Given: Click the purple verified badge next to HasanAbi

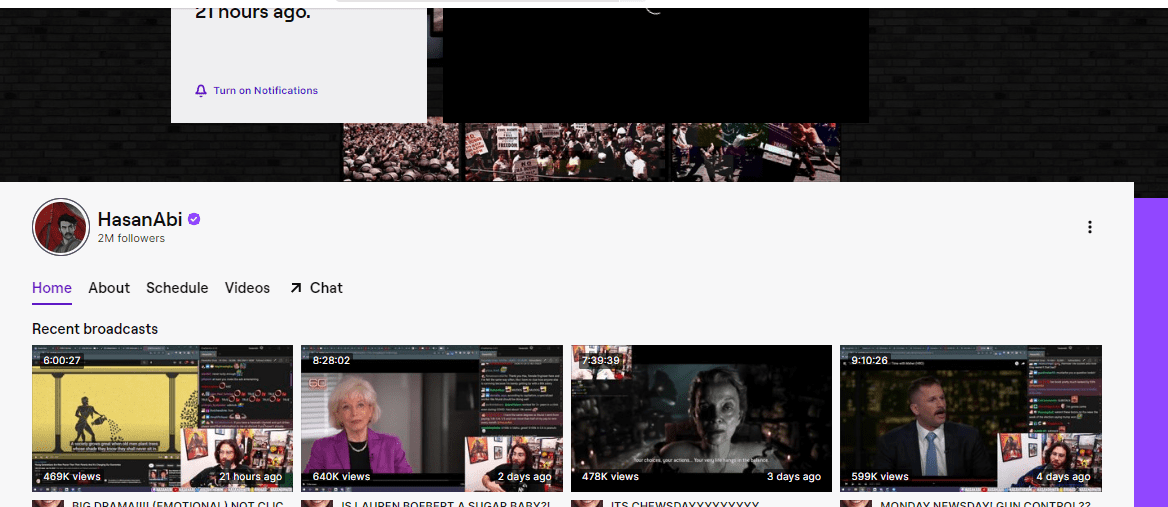Looking at the screenshot, I should (194, 219).
